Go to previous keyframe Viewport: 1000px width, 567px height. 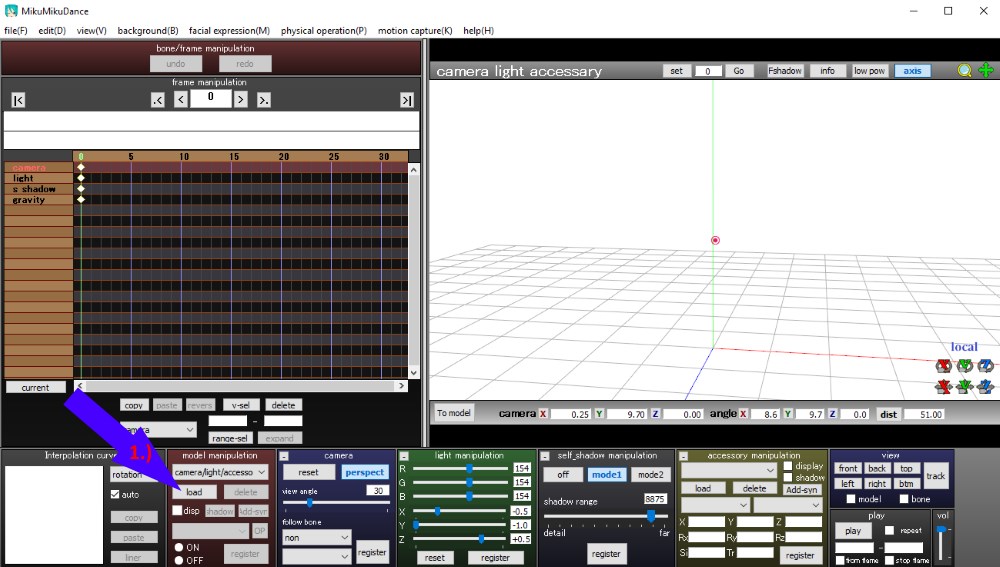(158, 100)
